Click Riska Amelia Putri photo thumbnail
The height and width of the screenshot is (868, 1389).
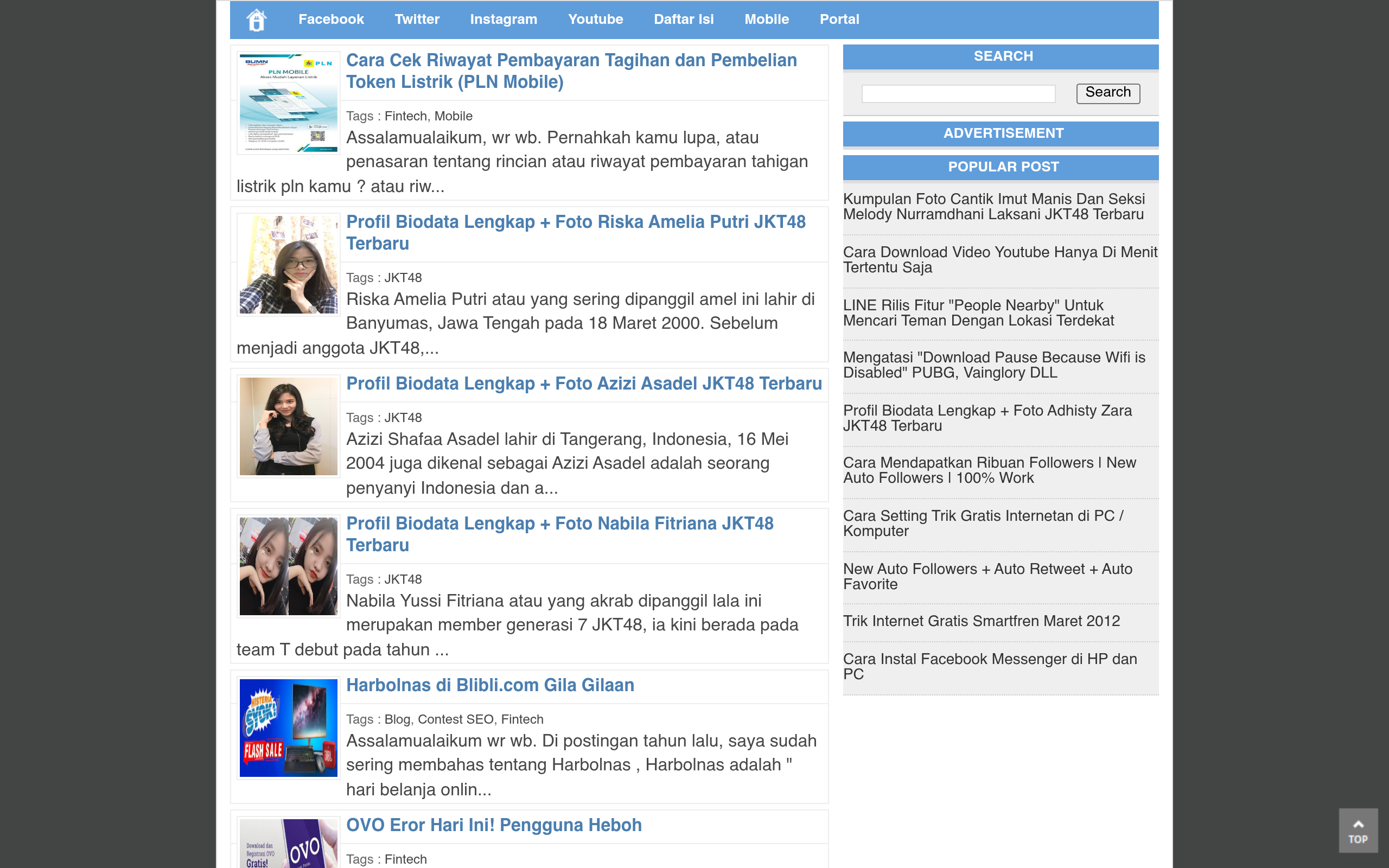(288, 265)
